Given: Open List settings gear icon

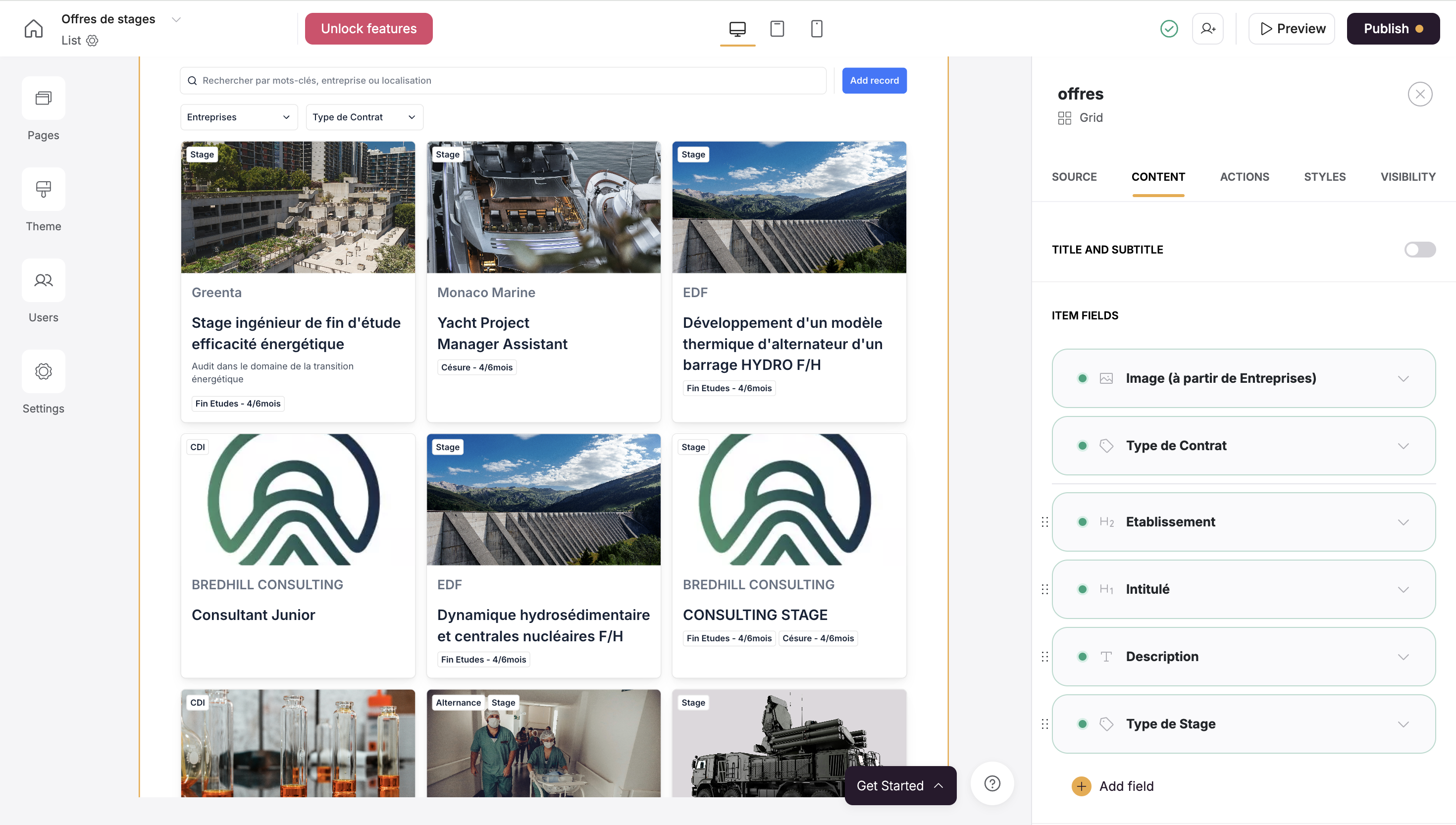Looking at the screenshot, I should [92, 40].
